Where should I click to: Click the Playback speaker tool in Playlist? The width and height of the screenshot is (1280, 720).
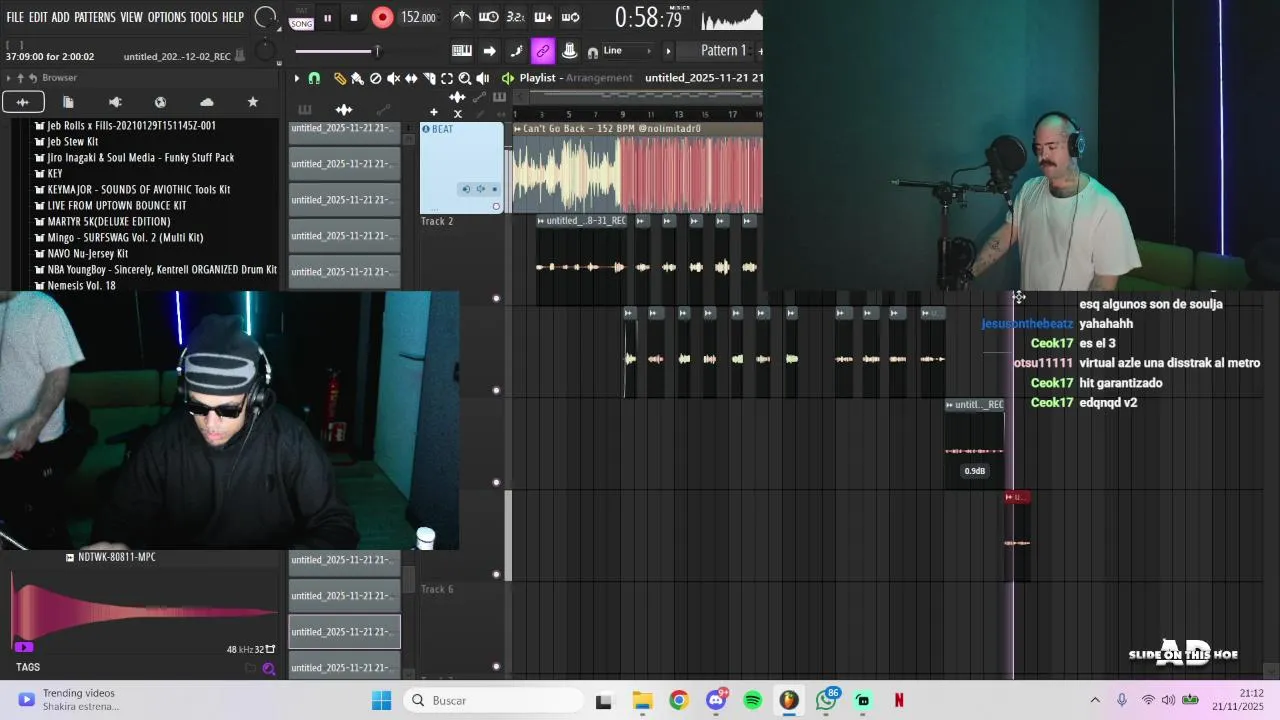pyautogui.click(x=483, y=78)
